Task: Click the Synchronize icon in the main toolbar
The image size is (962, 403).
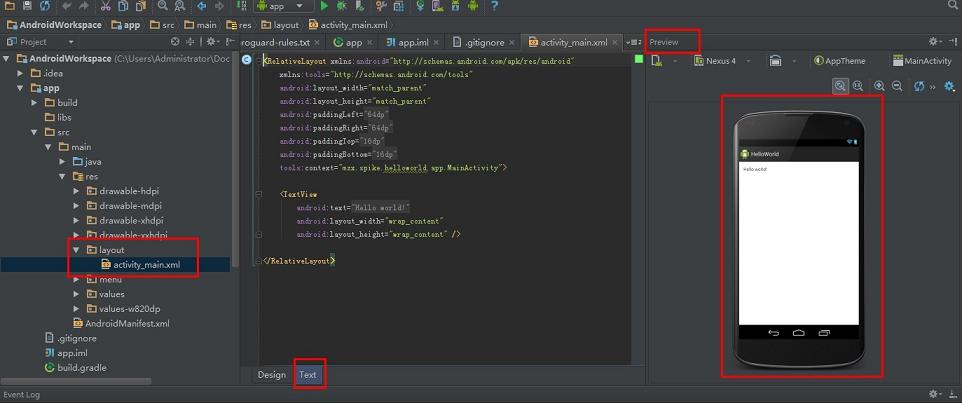Action: pos(46,6)
